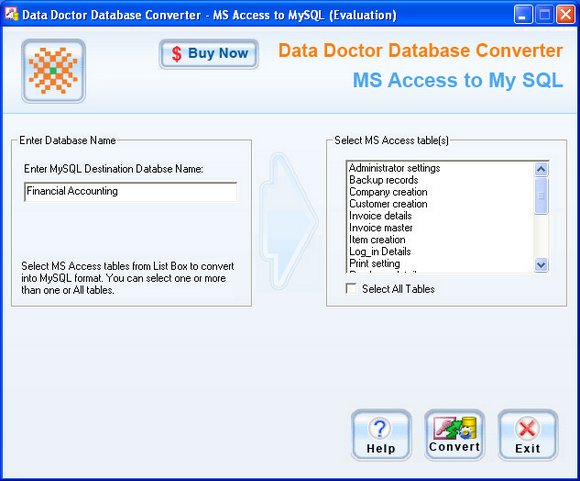
Task: Select the Company creation table
Action: (x=388, y=192)
